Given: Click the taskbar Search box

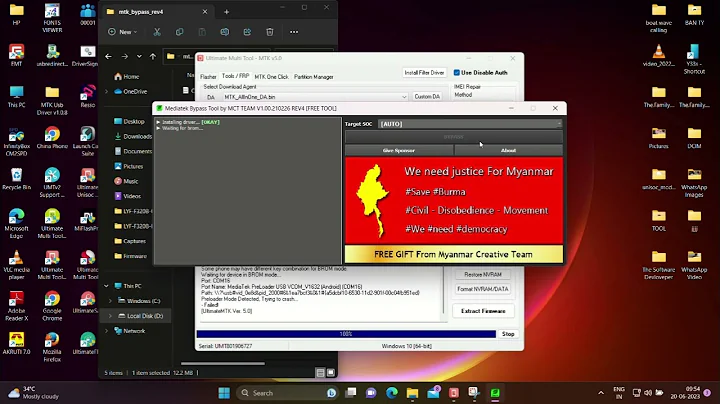Looking at the screenshot, I should coord(288,393).
